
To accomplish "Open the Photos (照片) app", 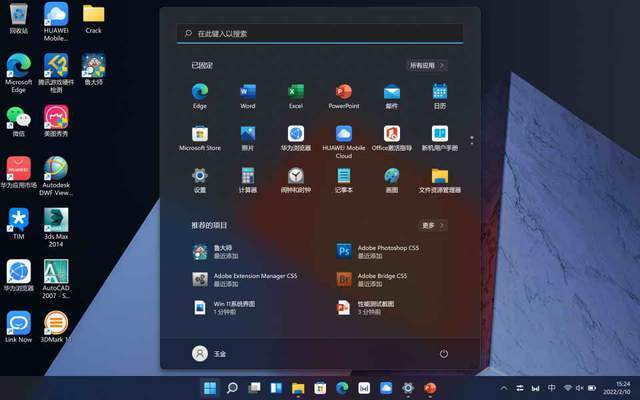I will pos(248,138).
